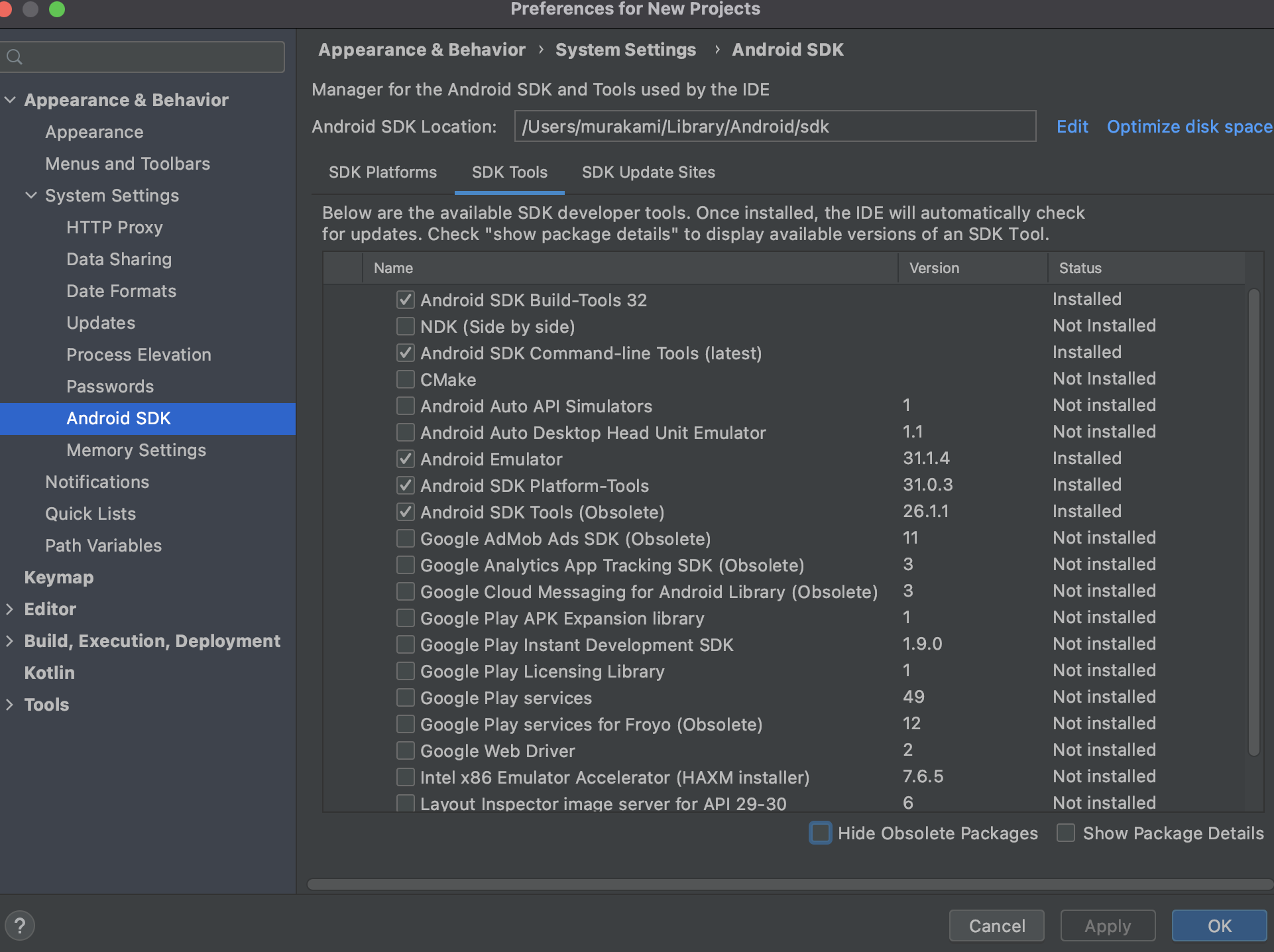The width and height of the screenshot is (1274, 952).
Task: Expand the Editor section
Action: pyautogui.click(x=10, y=609)
